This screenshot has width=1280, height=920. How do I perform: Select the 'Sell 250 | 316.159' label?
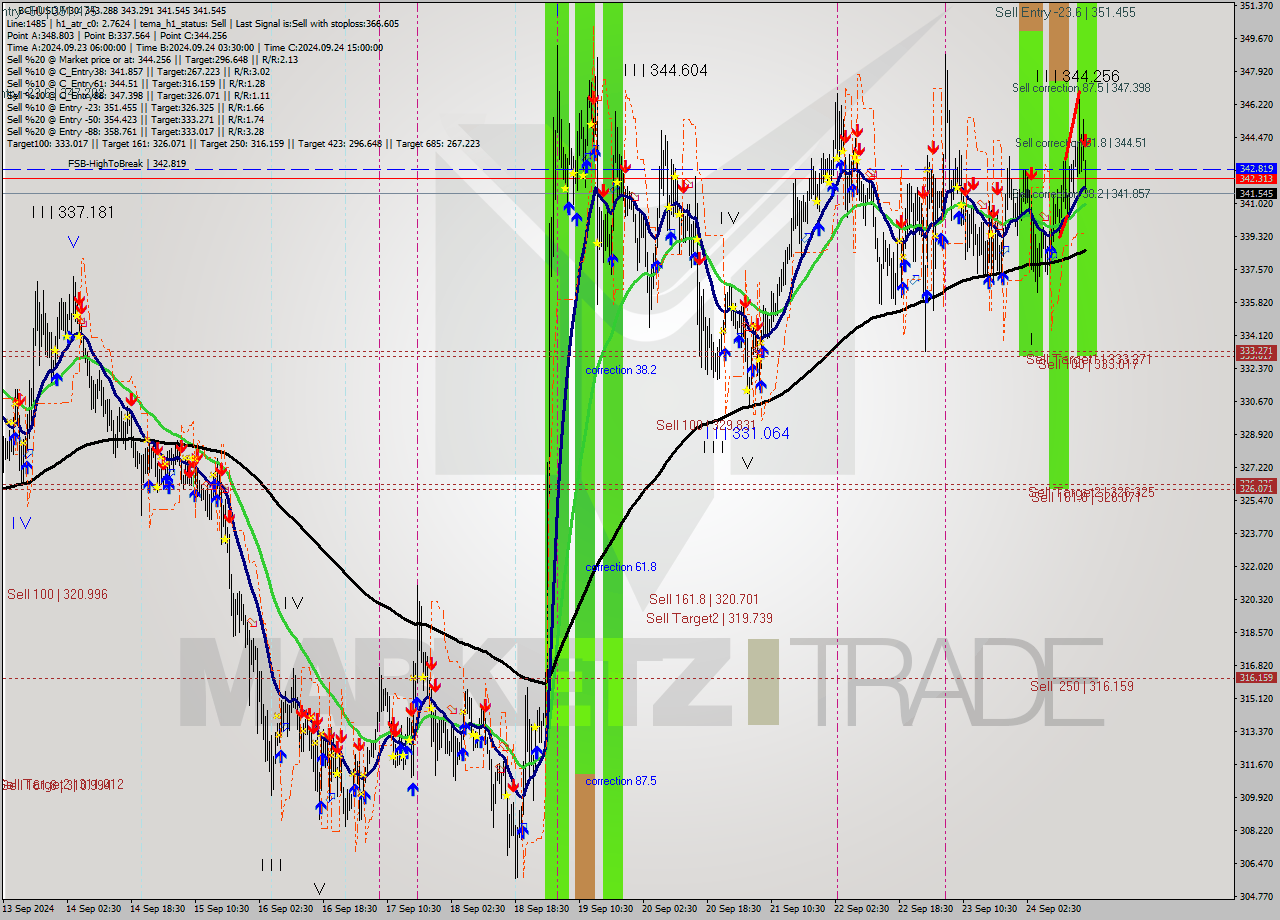[x=1081, y=686]
